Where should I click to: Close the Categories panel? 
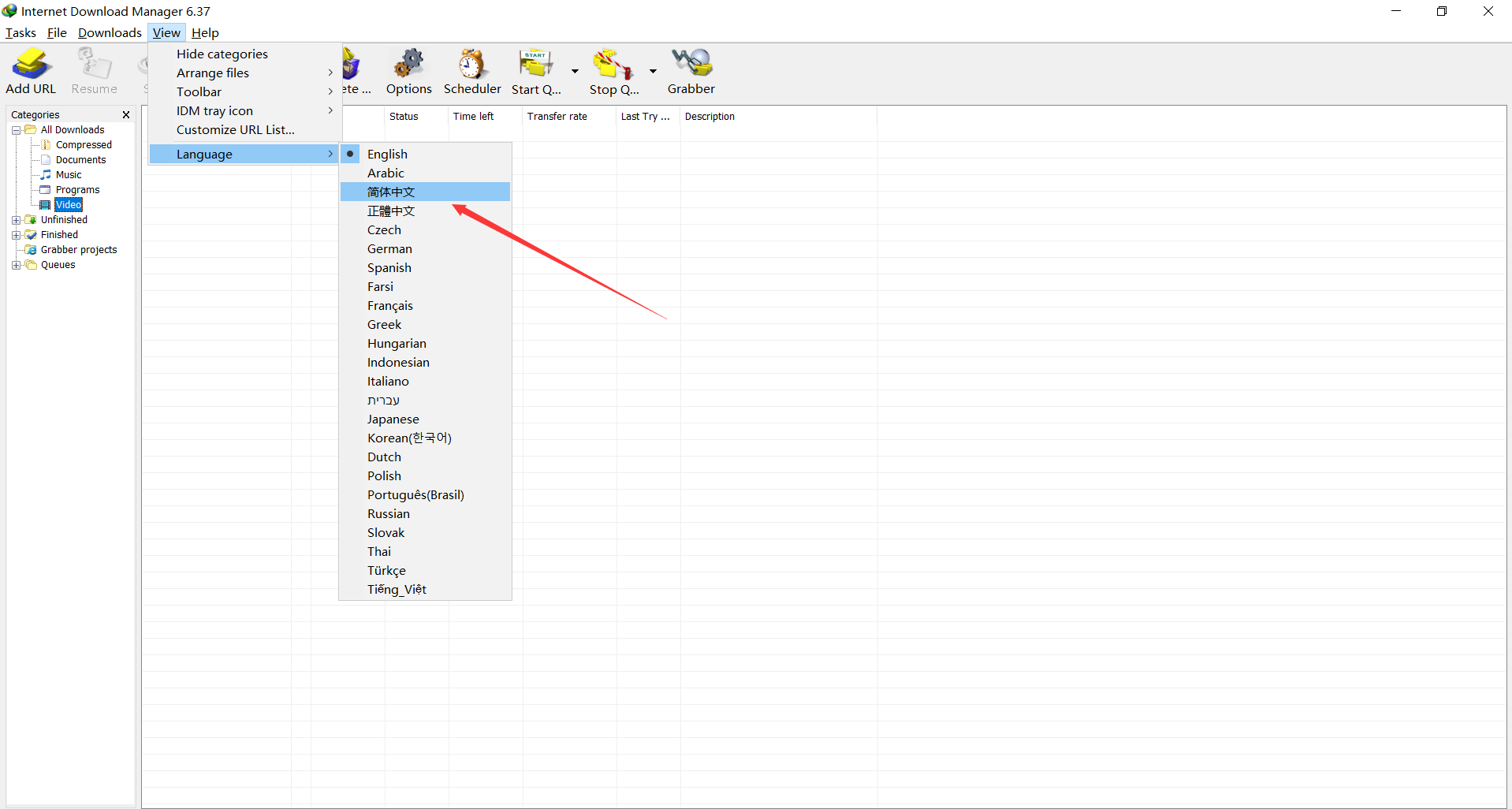pos(126,115)
